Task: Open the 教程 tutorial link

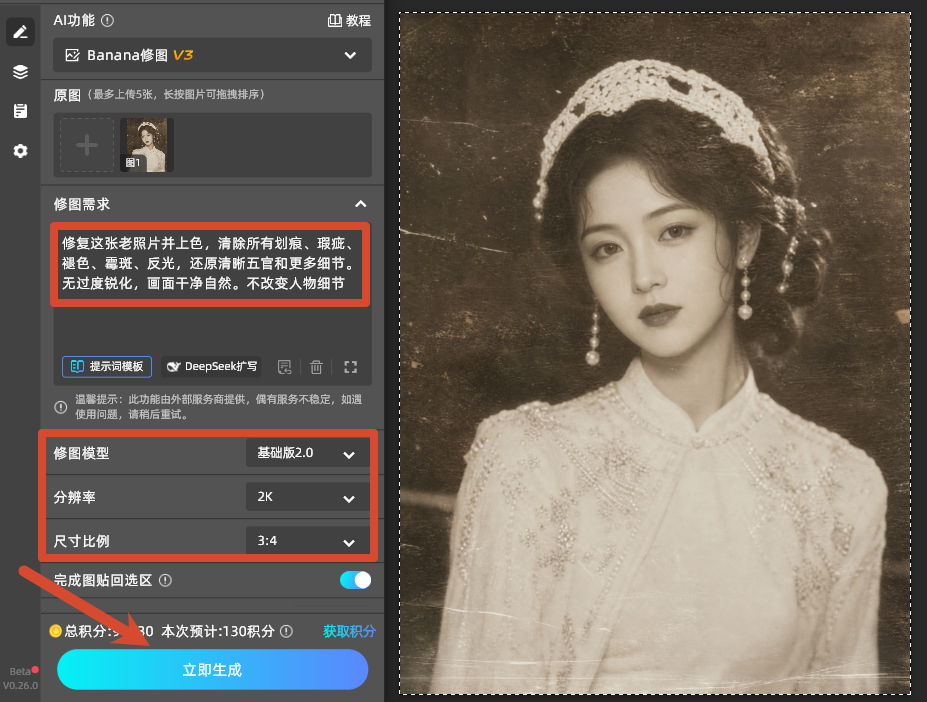Action: (349, 21)
